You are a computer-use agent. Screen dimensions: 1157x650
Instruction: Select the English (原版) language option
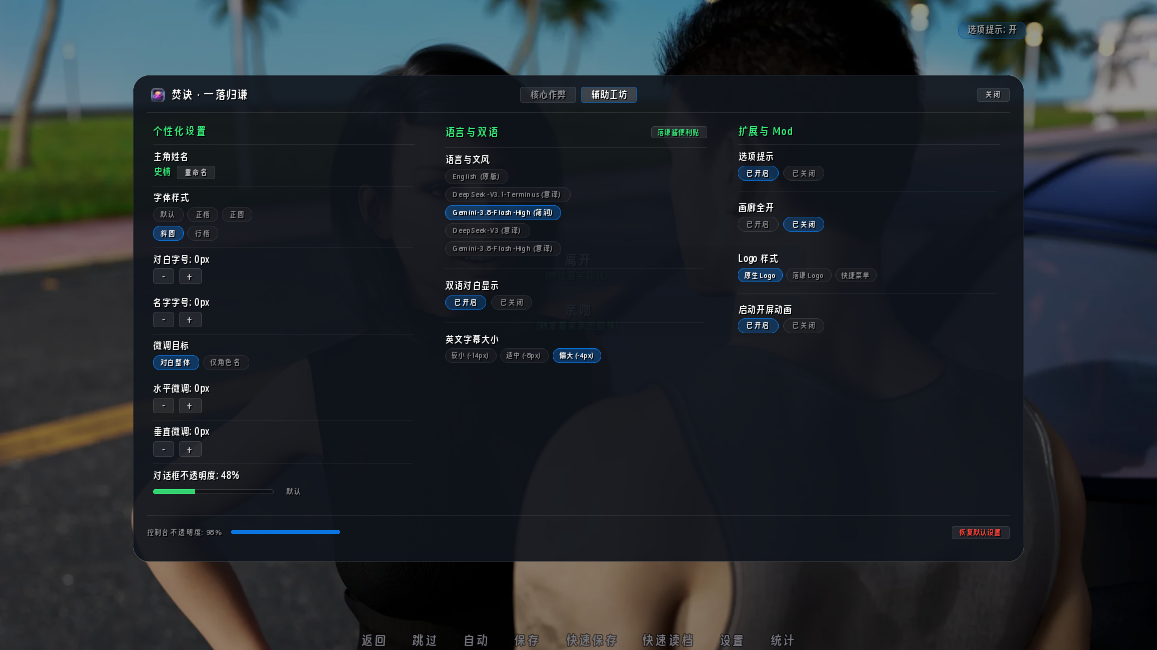(x=476, y=176)
